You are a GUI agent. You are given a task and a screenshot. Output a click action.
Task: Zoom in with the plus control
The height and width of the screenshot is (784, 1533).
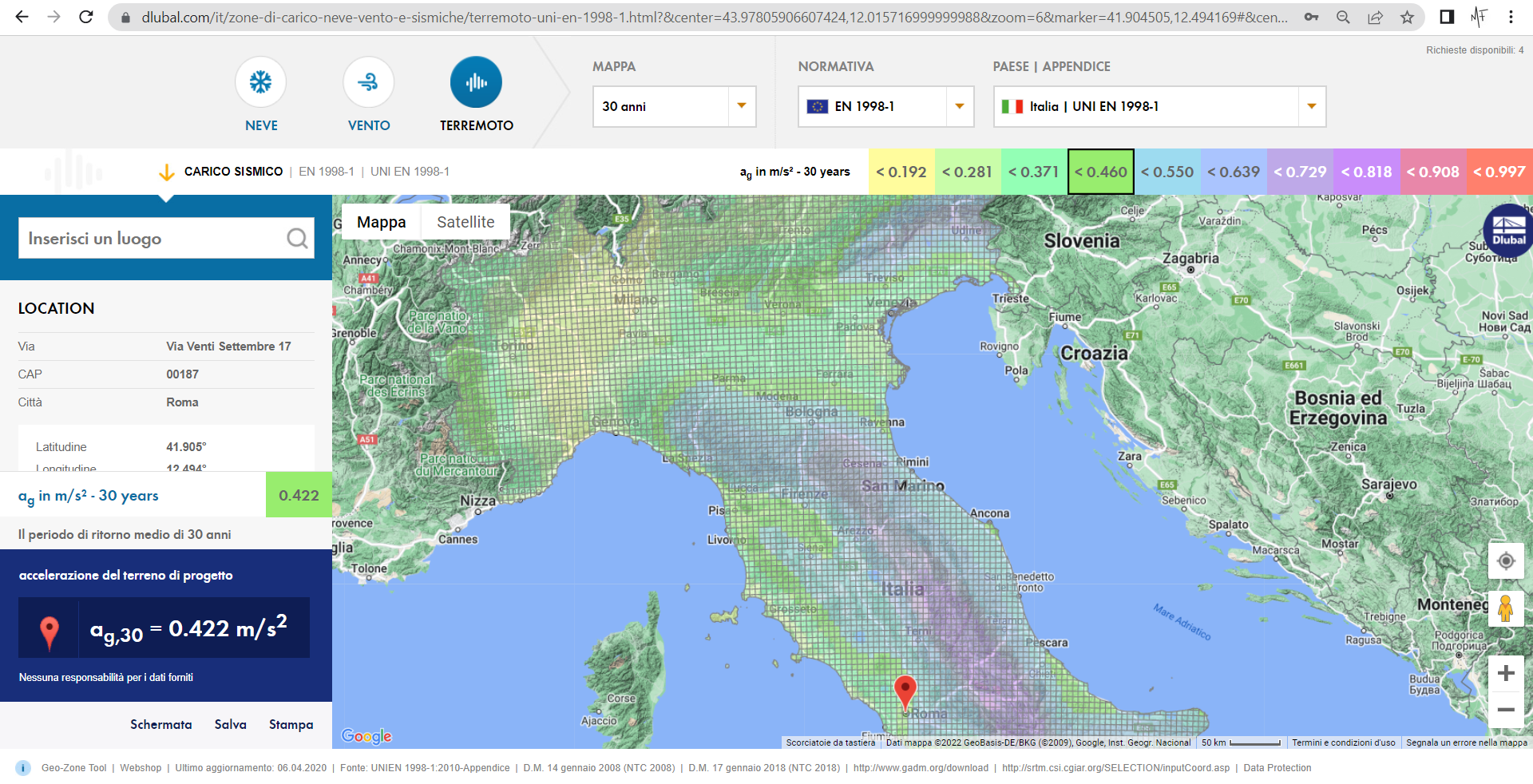click(x=1506, y=673)
